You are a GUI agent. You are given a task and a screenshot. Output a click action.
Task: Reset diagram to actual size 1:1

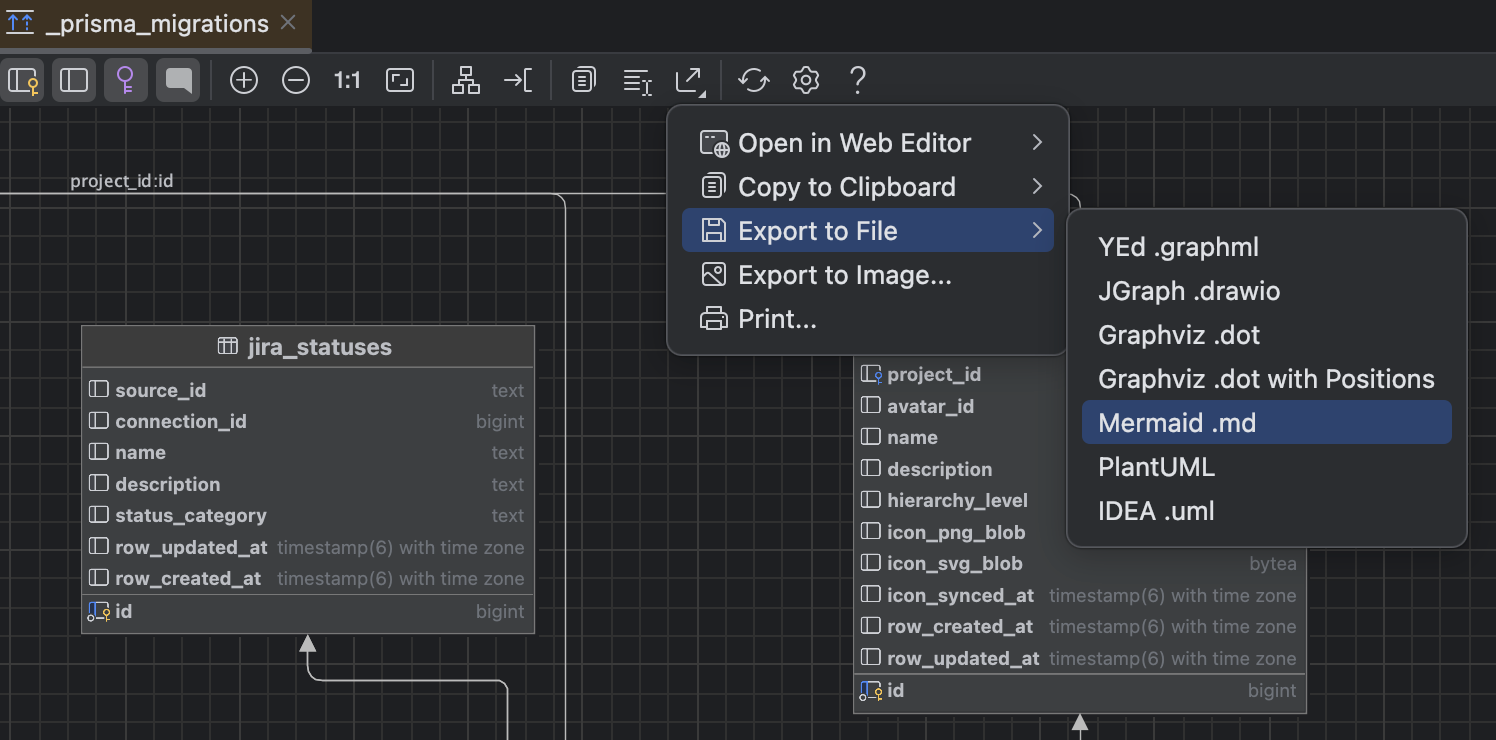[347, 80]
